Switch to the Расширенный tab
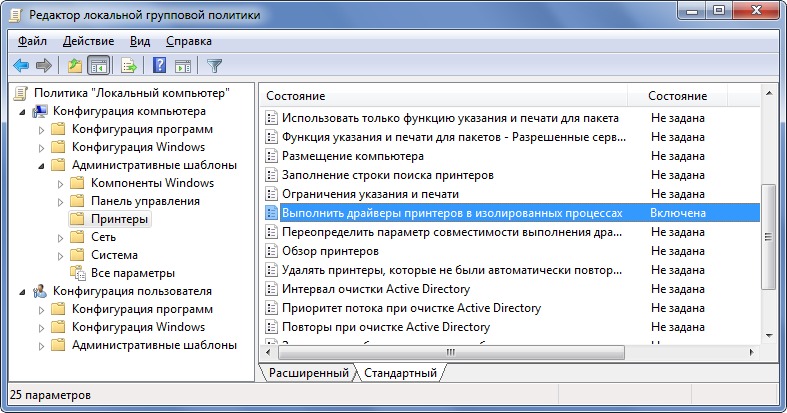 [306, 373]
